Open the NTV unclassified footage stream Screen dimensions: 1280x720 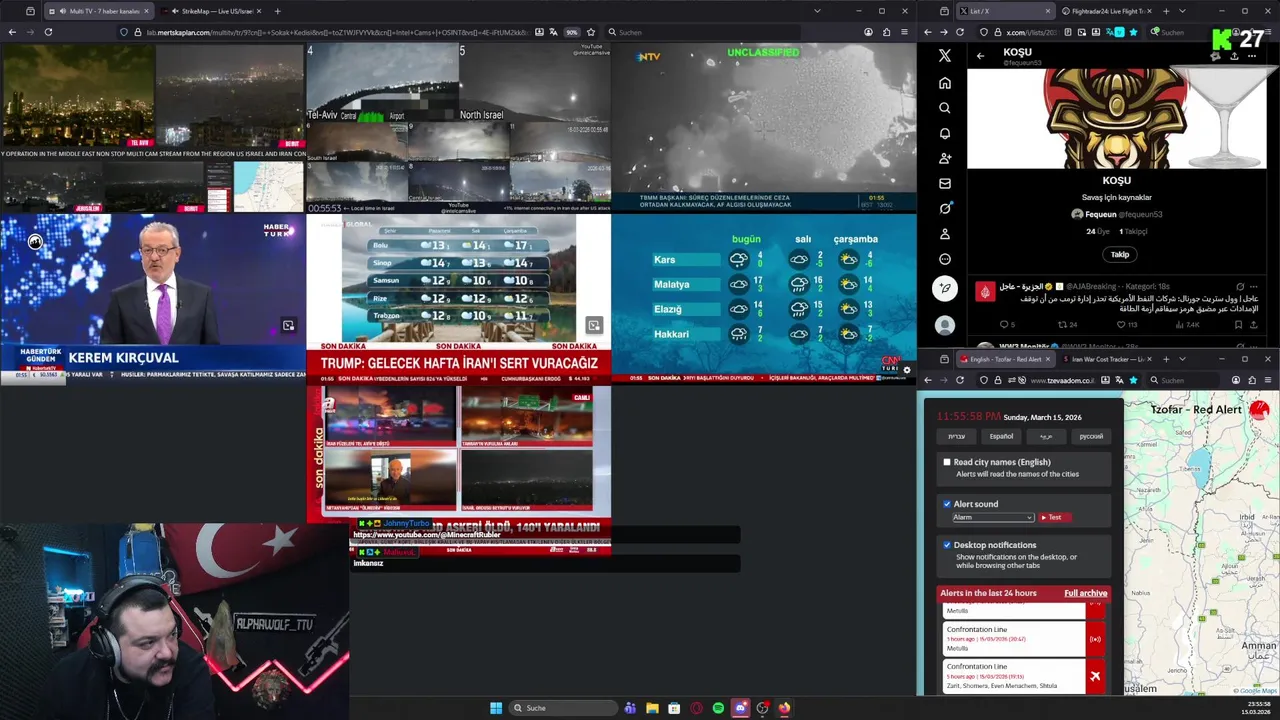763,127
